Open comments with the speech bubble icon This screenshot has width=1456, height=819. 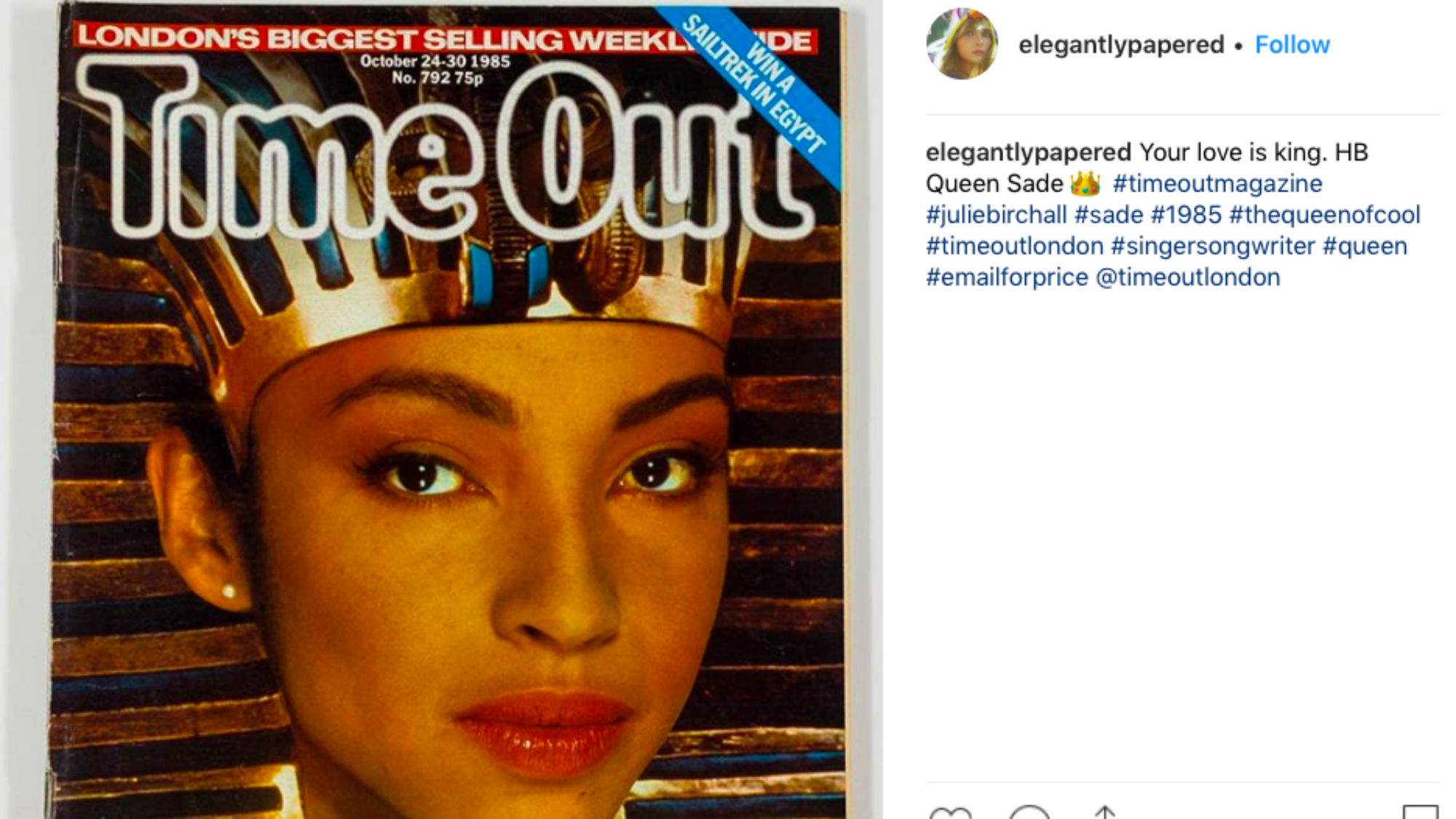pyautogui.click(x=1029, y=812)
